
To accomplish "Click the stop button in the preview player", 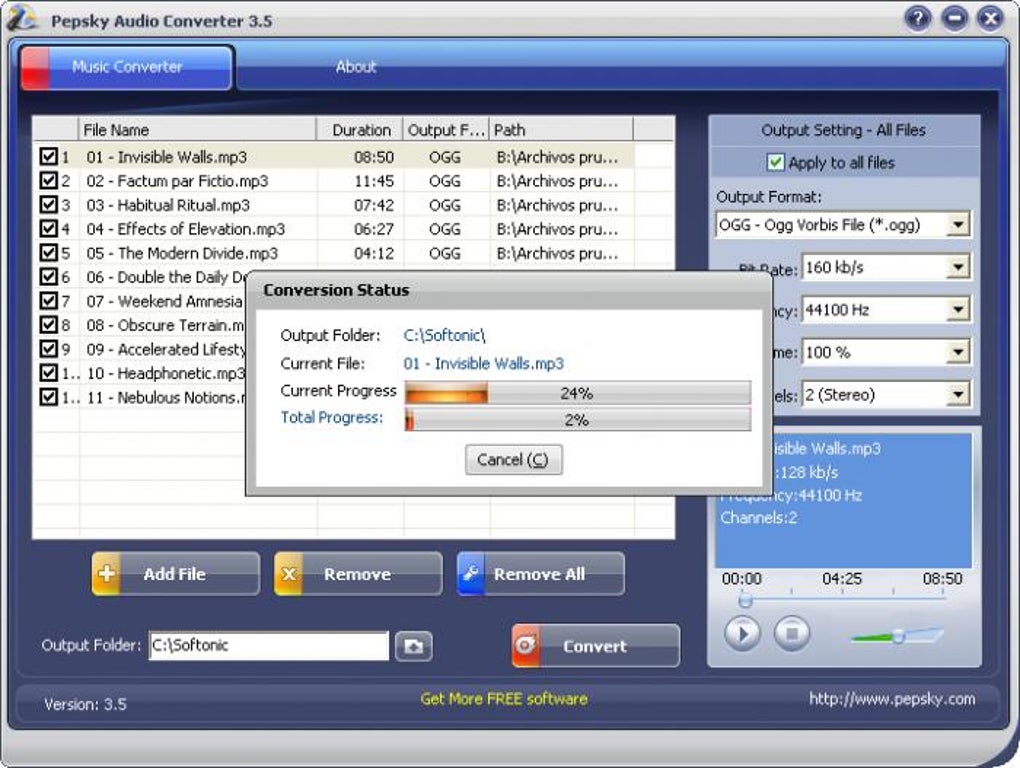I will coord(792,632).
